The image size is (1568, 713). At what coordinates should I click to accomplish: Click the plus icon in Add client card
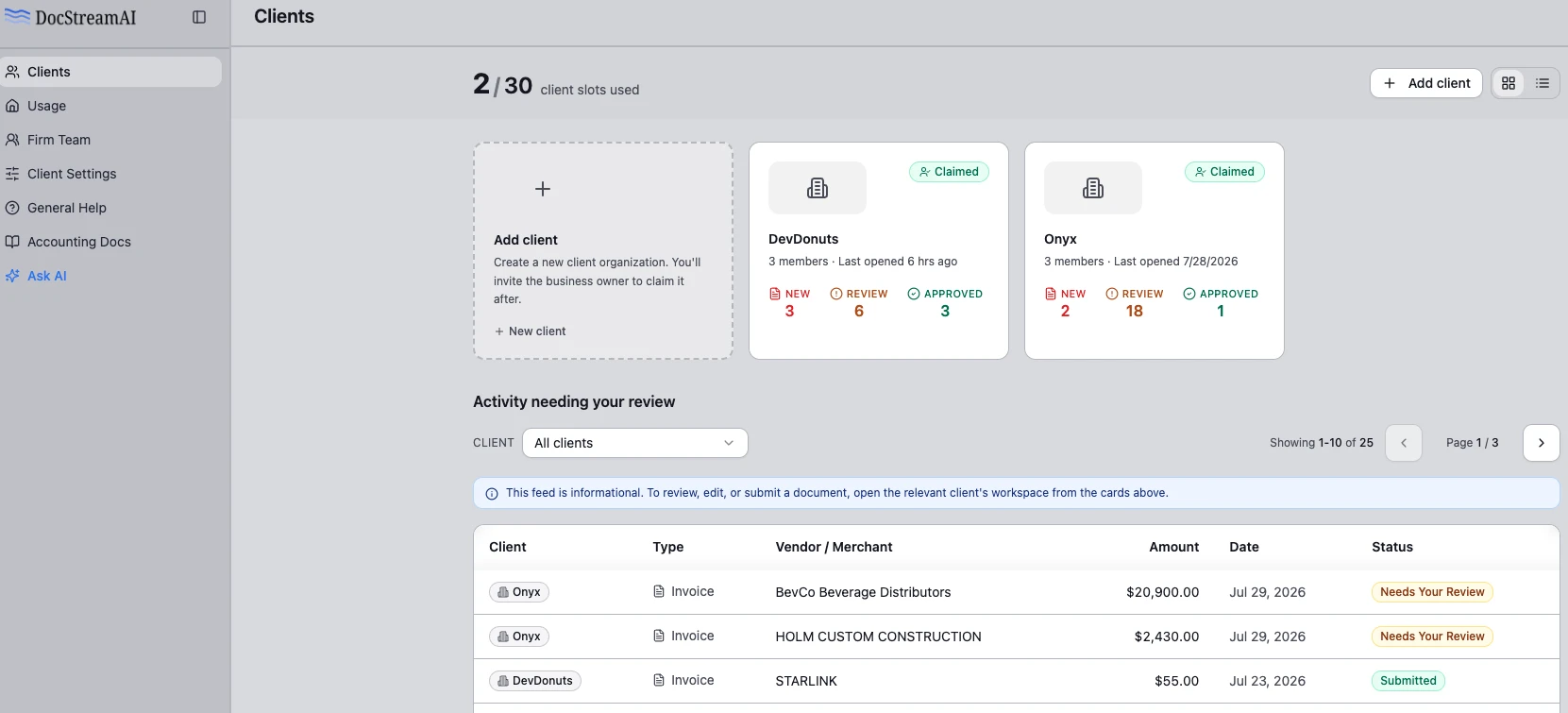(543, 189)
